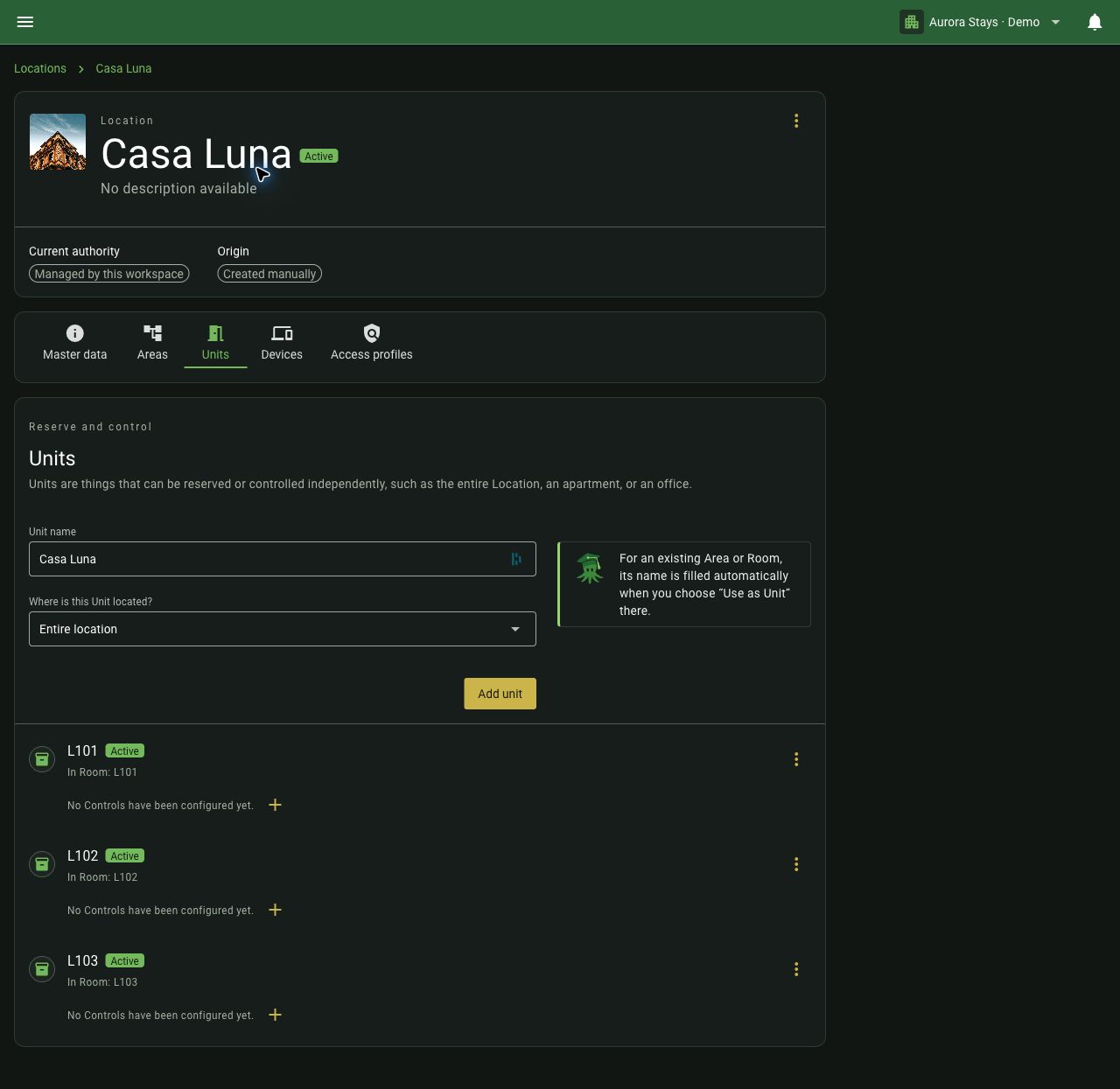Go to Locations breadcrumb link
Screen dimensions: 1120x1089
coord(40,68)
